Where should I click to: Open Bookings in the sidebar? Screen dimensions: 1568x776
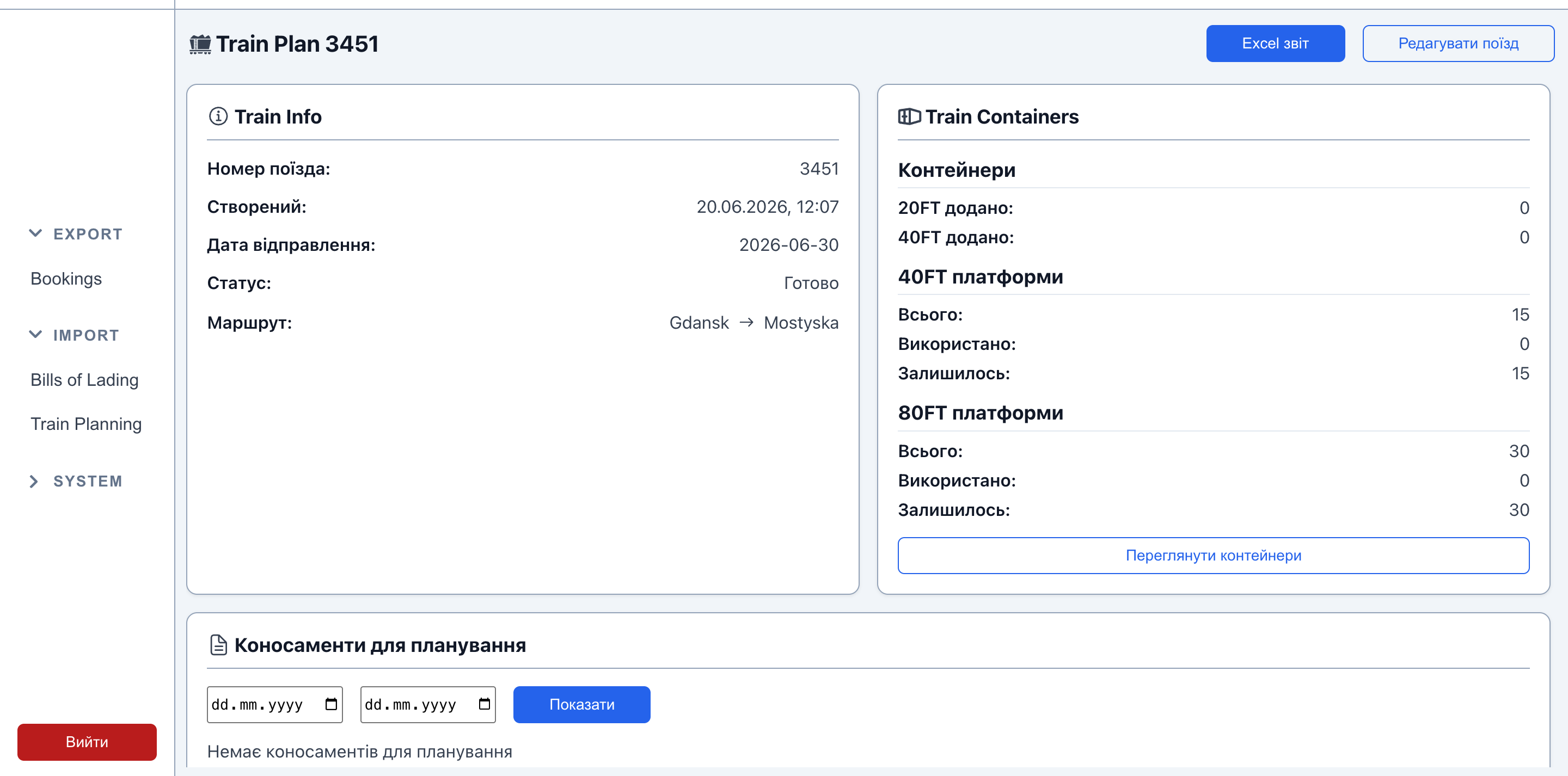(66, 279)
